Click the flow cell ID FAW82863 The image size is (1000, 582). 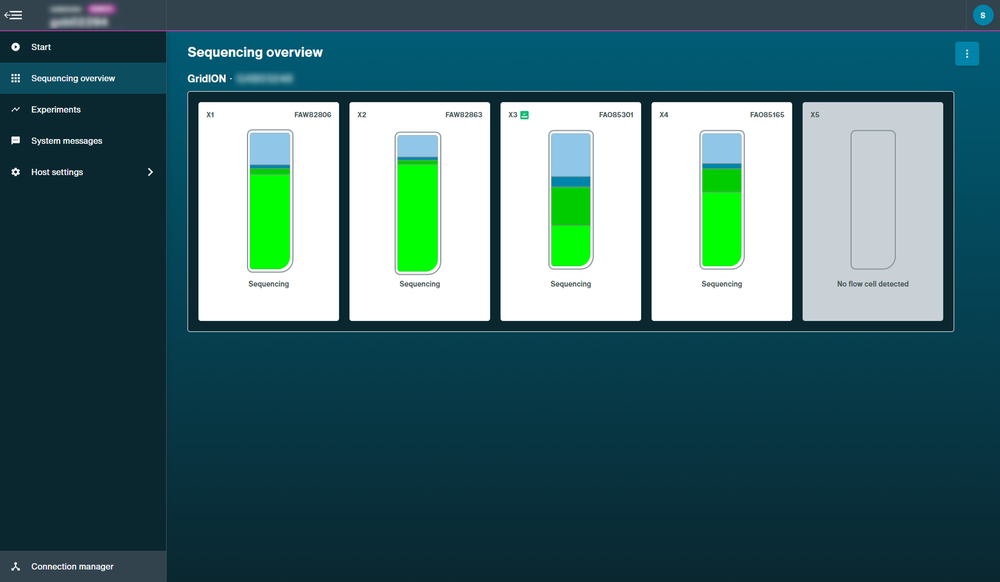pyautogui.click(x=464, y=115)
